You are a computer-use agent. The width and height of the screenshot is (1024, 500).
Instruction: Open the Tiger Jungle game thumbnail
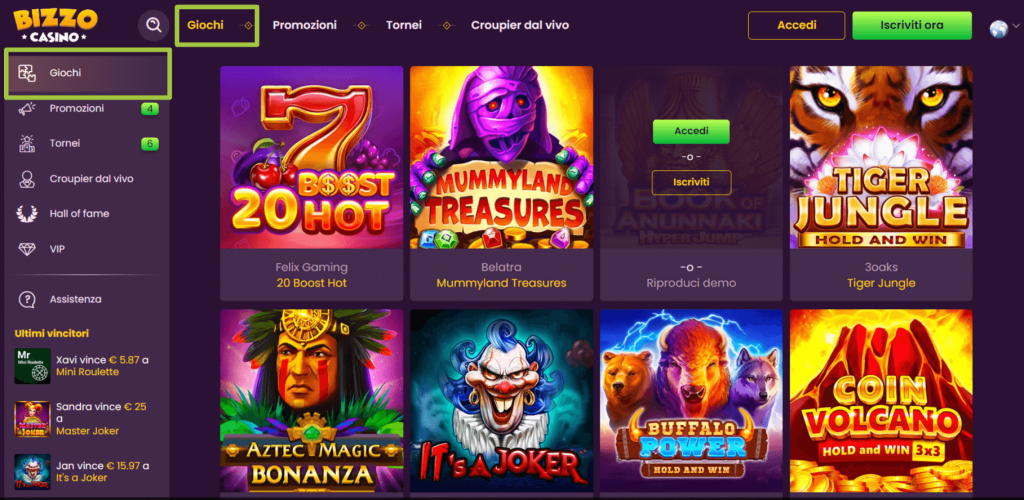pyautogui.click(x=880, y=157)
